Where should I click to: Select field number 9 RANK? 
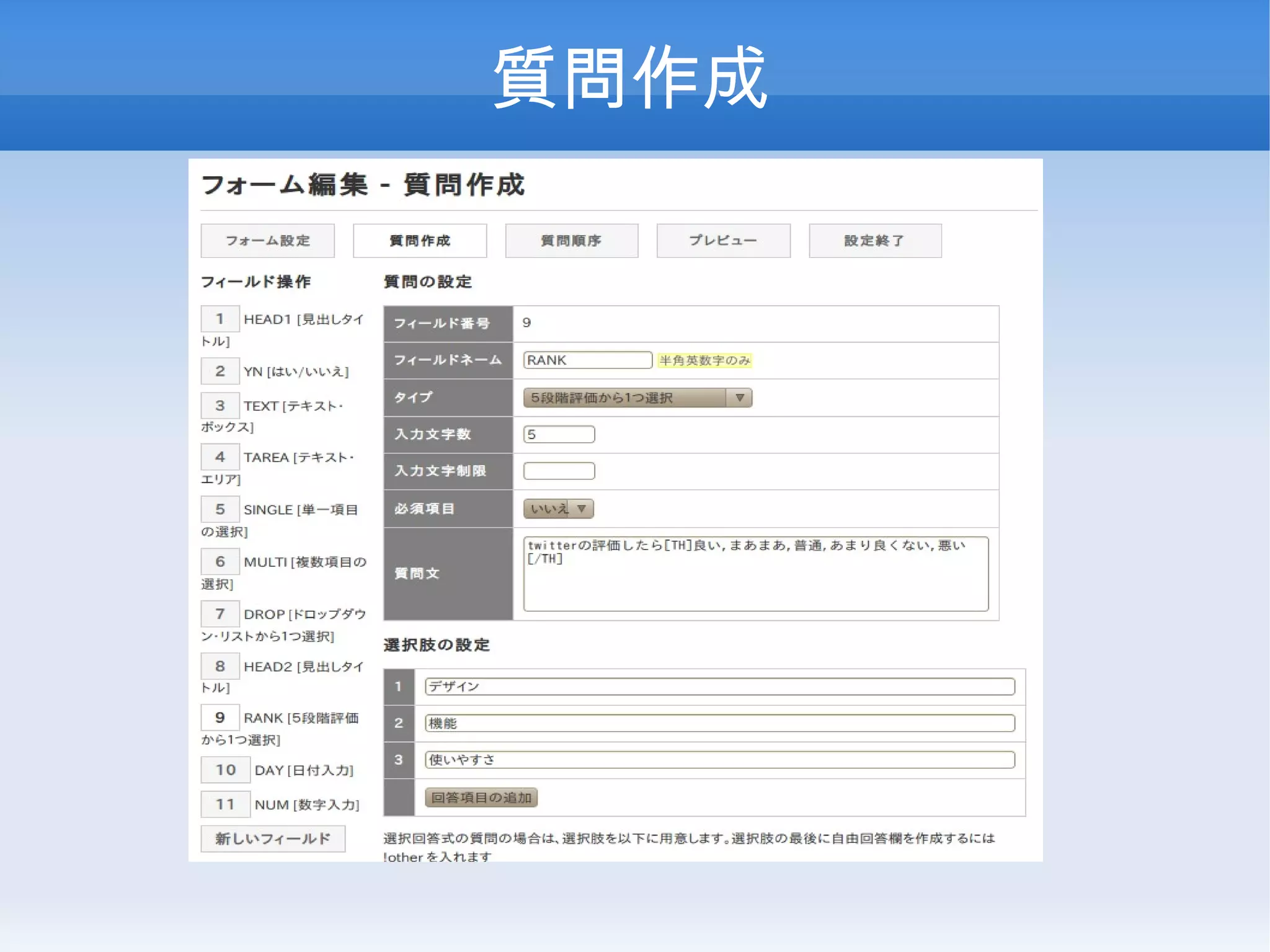tap(220, 718)
